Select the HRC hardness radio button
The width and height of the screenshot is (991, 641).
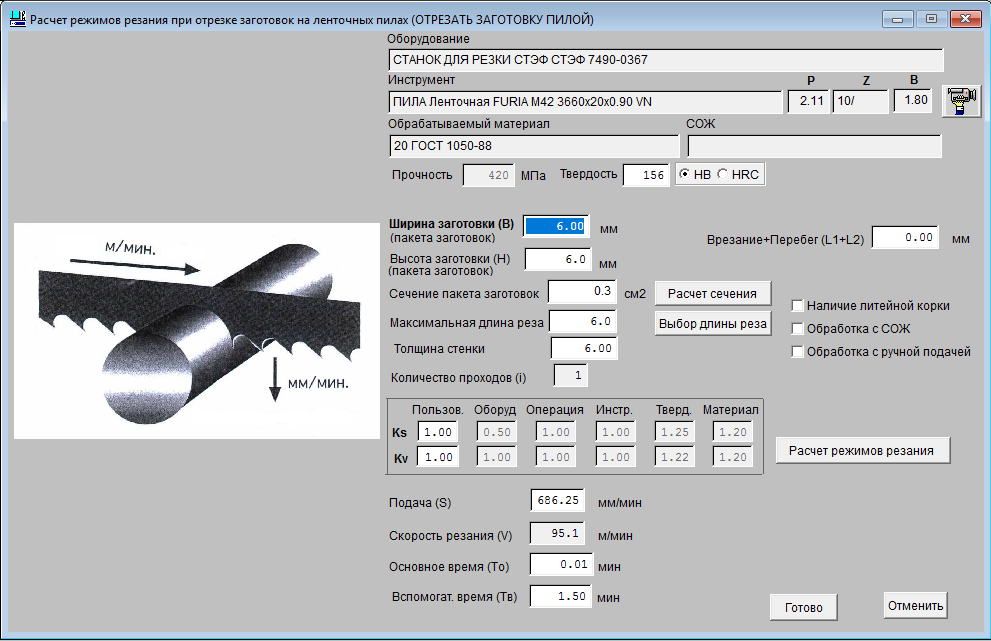tap(722, 175)
